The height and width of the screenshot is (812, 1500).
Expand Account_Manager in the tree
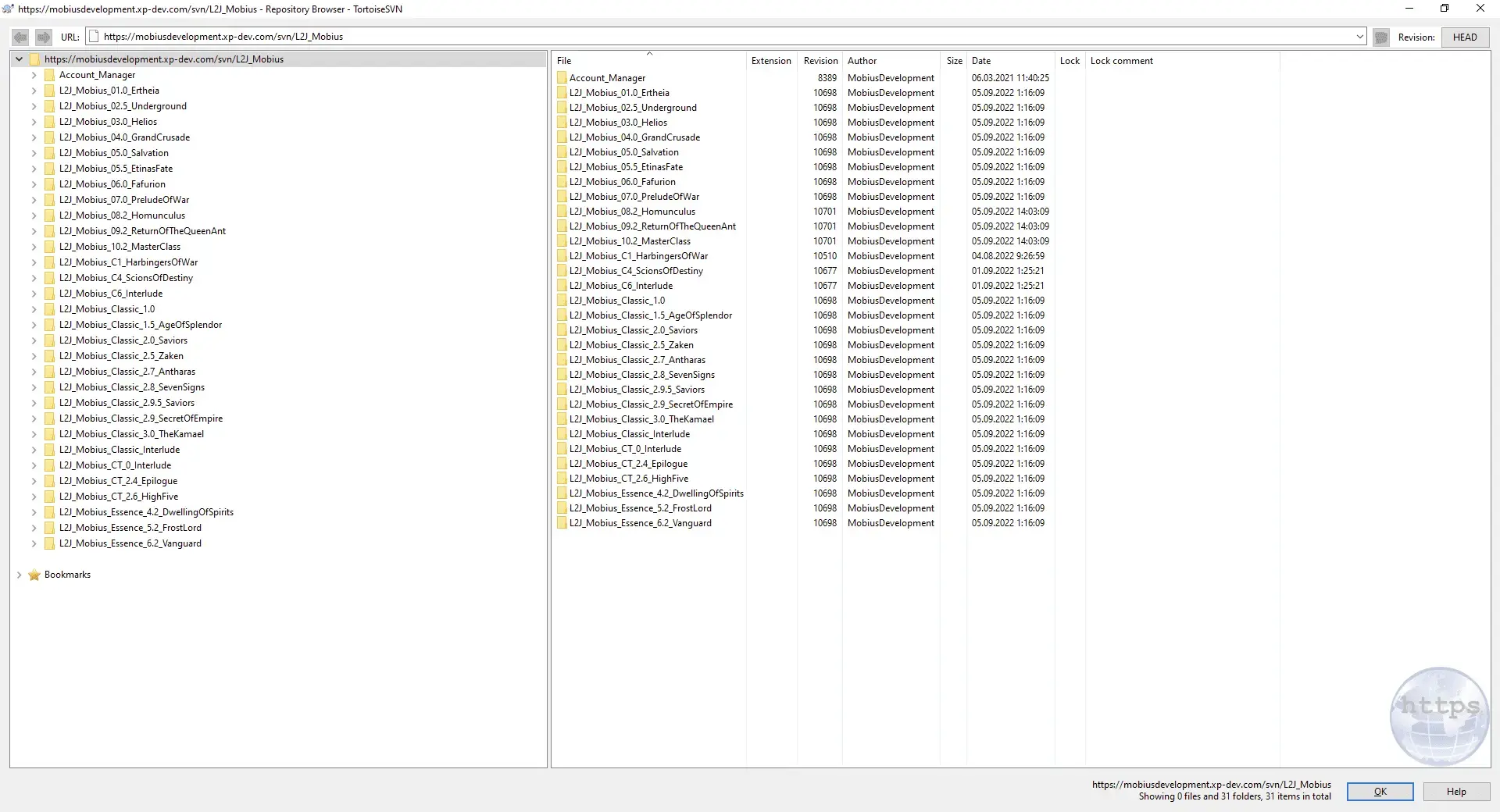point(34,75)
